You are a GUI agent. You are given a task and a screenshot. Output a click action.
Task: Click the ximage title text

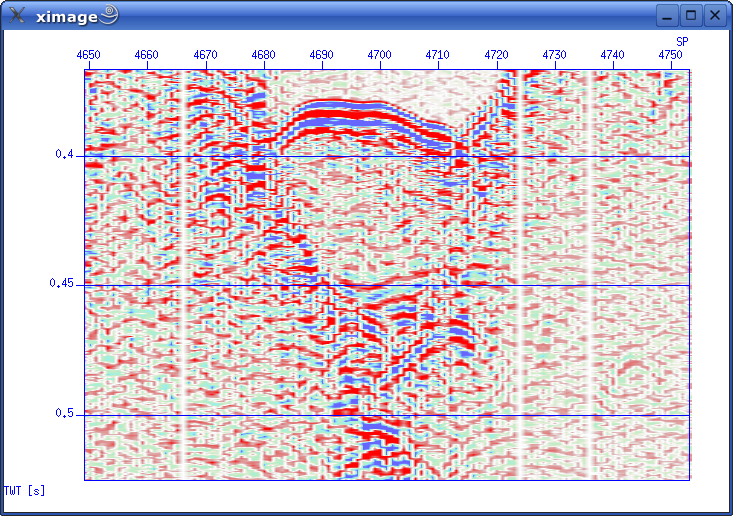click(67, 17)
